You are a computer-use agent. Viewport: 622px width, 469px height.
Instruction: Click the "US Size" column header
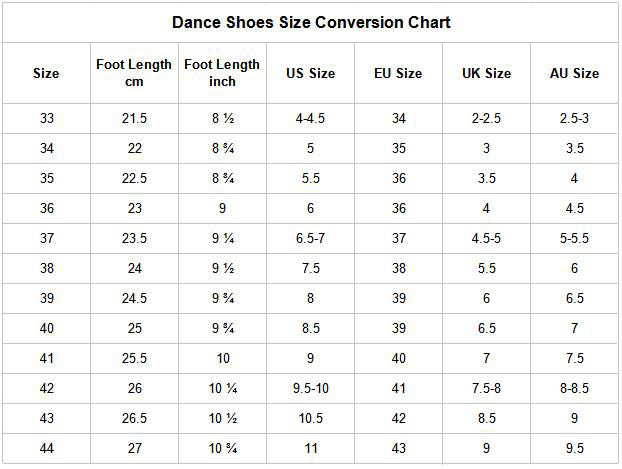click(310, 73)
